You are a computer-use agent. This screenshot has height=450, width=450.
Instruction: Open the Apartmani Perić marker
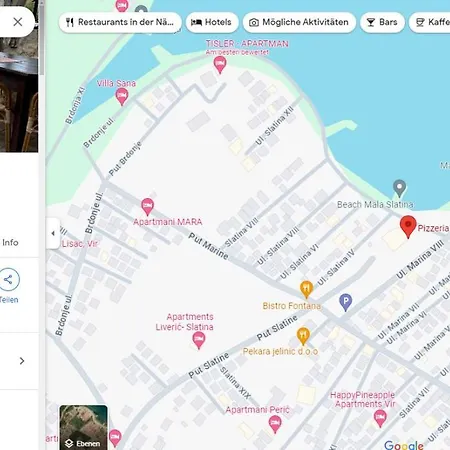pyautogui.click(x=275, y=424)
